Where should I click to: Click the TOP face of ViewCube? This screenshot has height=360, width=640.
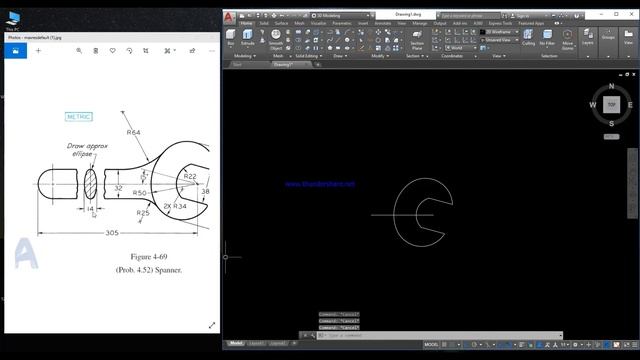611,104
